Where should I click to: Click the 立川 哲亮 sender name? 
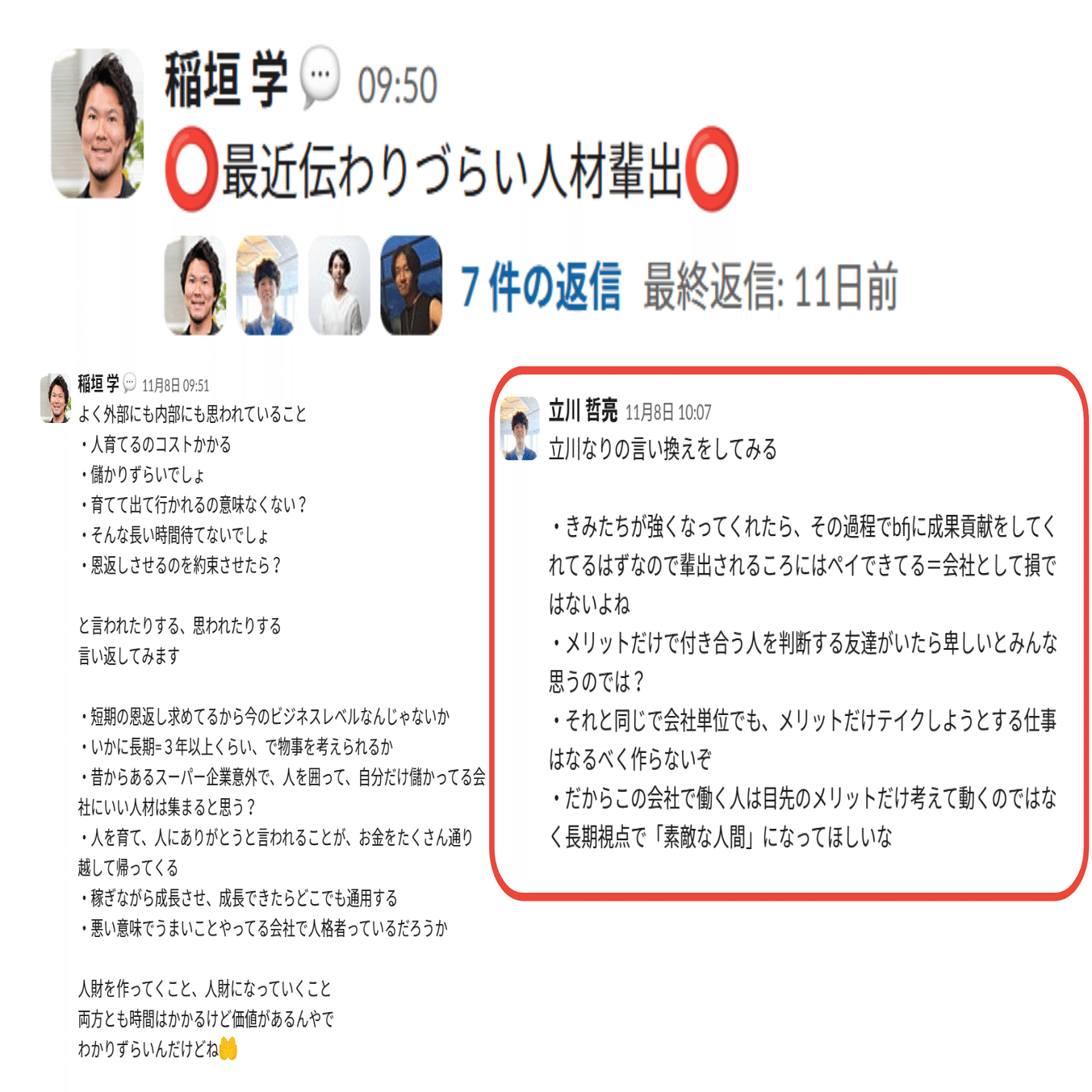[x=583, y=411]
